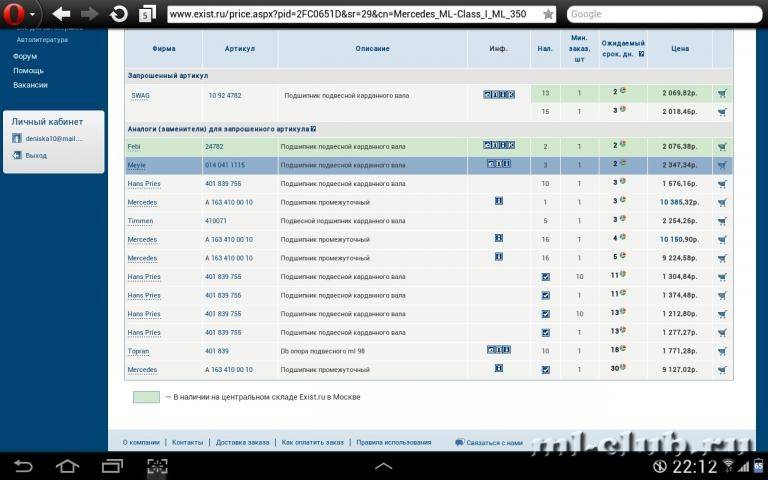Open info icon for Mercedes 10 385,32р. row
768x480 pixels.
499,201
